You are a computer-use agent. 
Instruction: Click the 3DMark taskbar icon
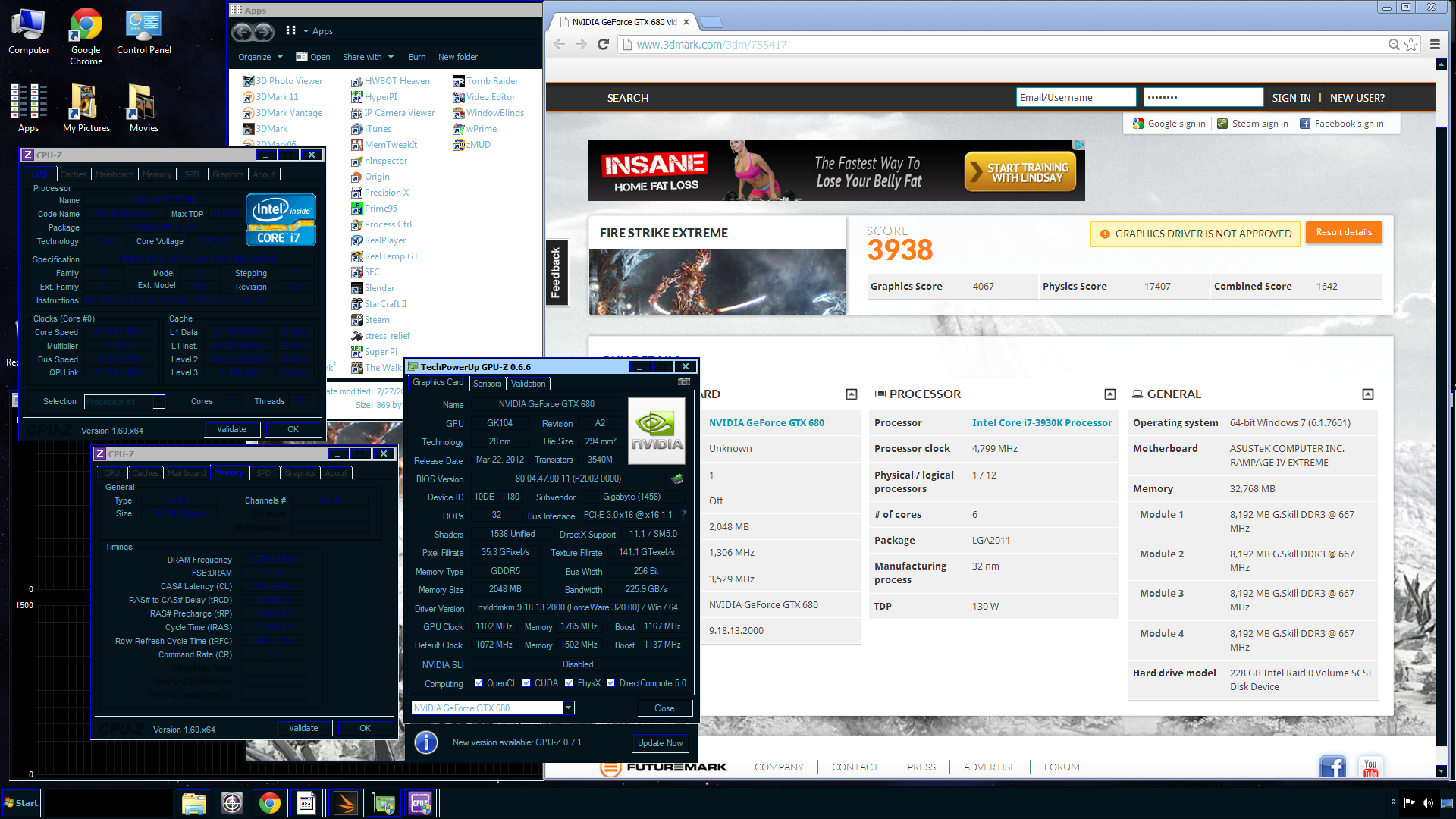pyautogui.click(x=345, y=803)
